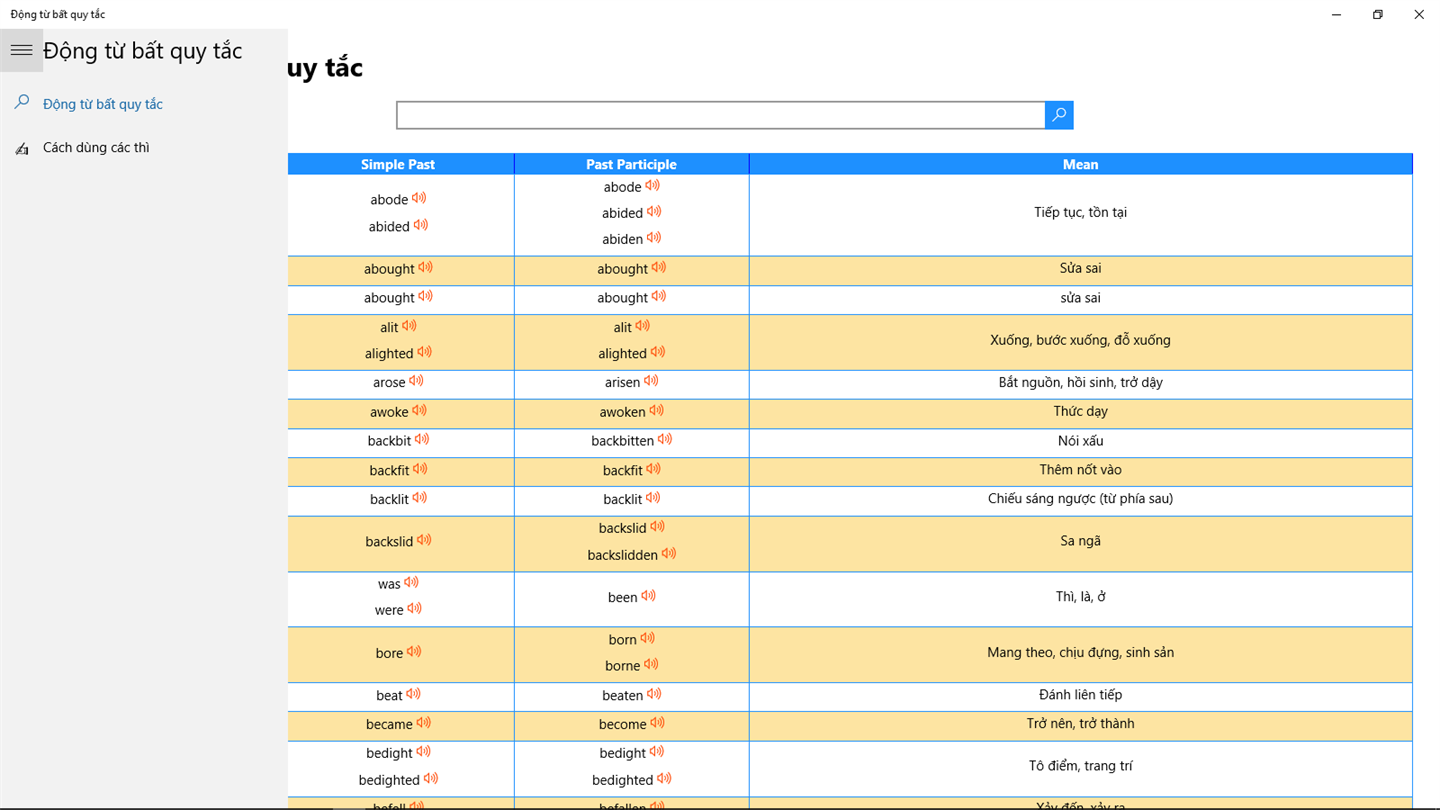This screenshot has height=810, width=1440.
Task: Select the 'Past Participle' column header
Action: [x=631, y=164]
